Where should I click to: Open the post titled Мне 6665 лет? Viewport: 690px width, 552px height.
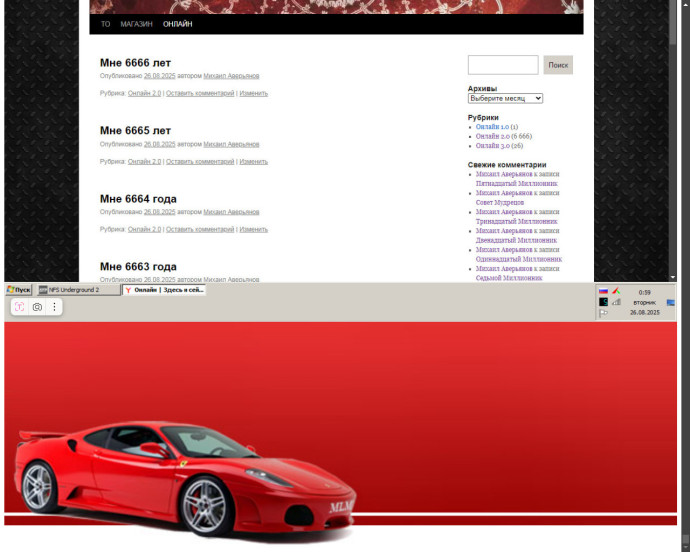point(135,131)
